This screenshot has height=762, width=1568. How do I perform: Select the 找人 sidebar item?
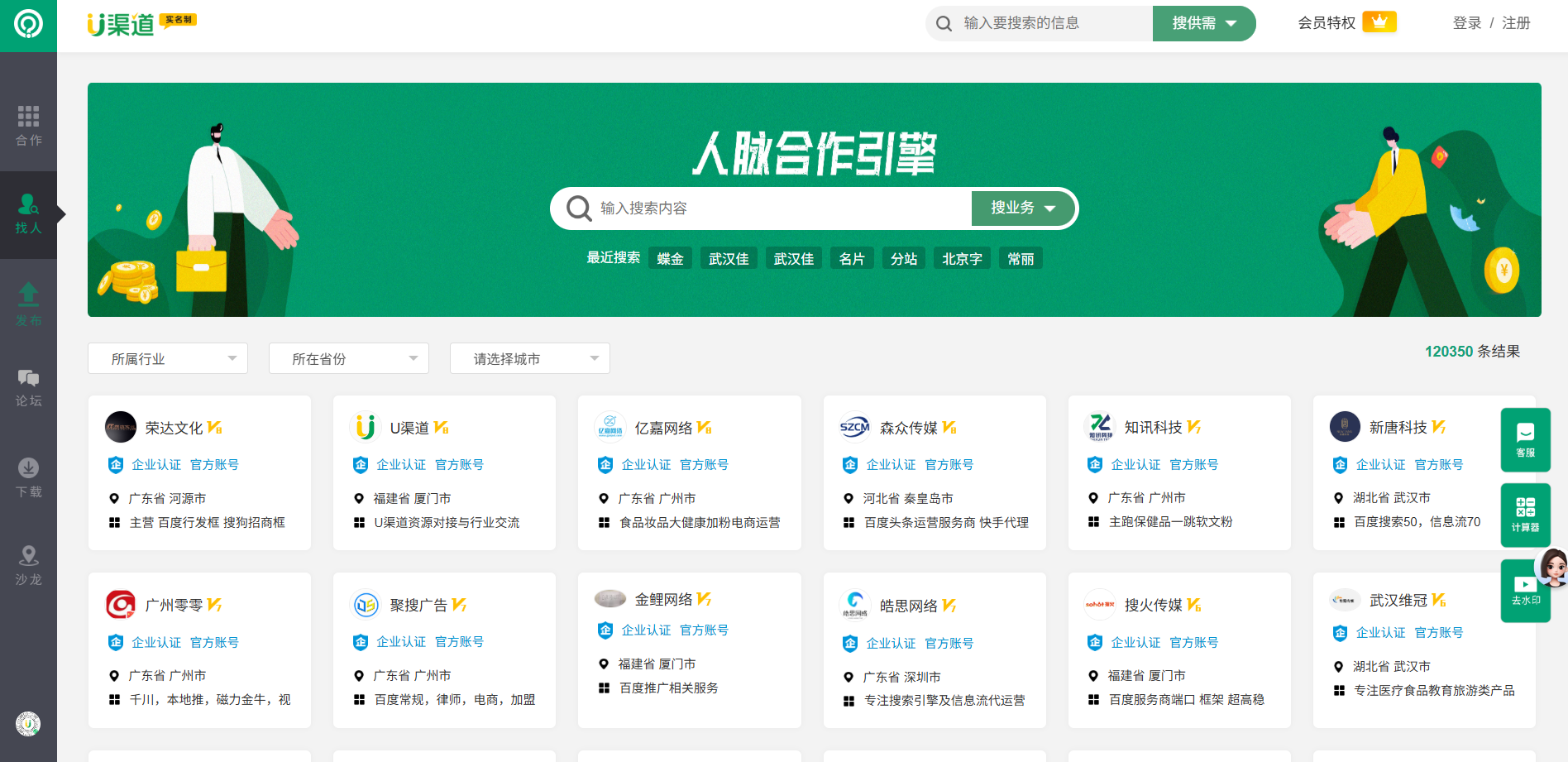pos(28,214)
